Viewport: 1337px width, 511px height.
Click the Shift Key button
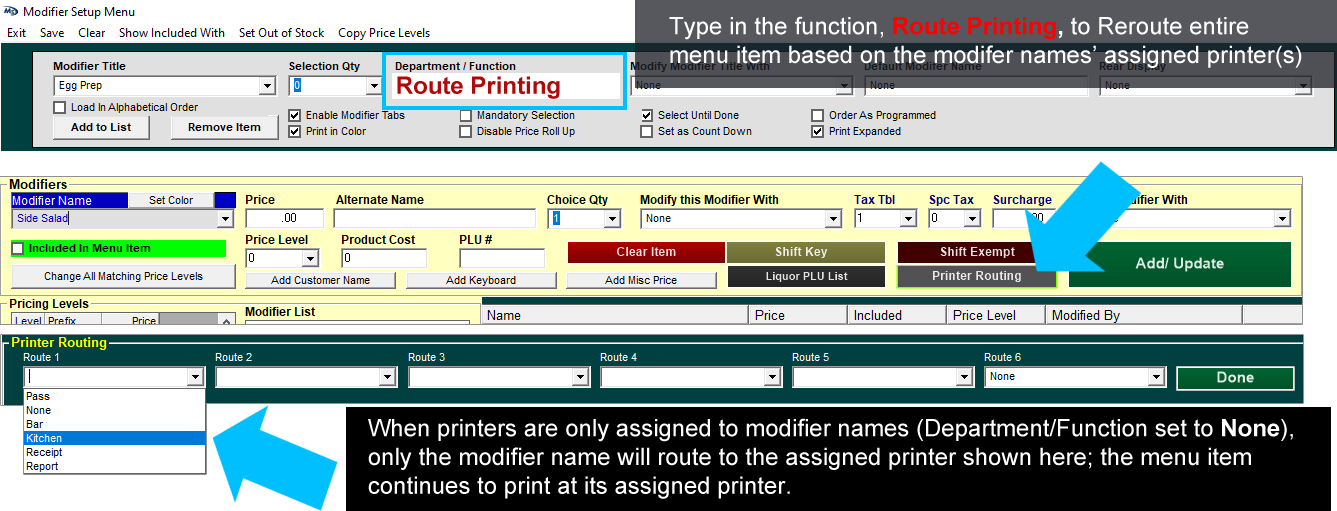pyautogui.click(x=805, y=252)
